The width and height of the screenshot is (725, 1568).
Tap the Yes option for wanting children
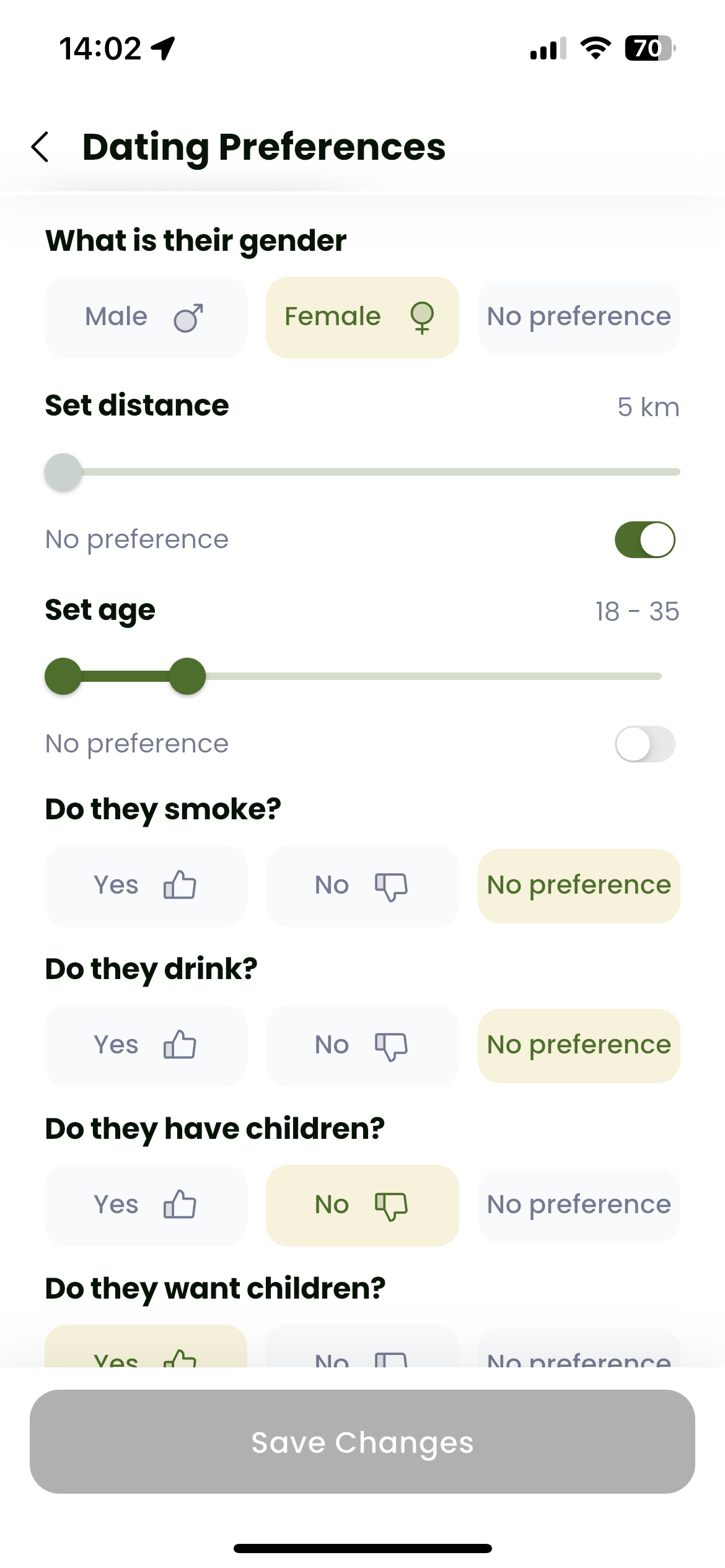pos(146,1346)
